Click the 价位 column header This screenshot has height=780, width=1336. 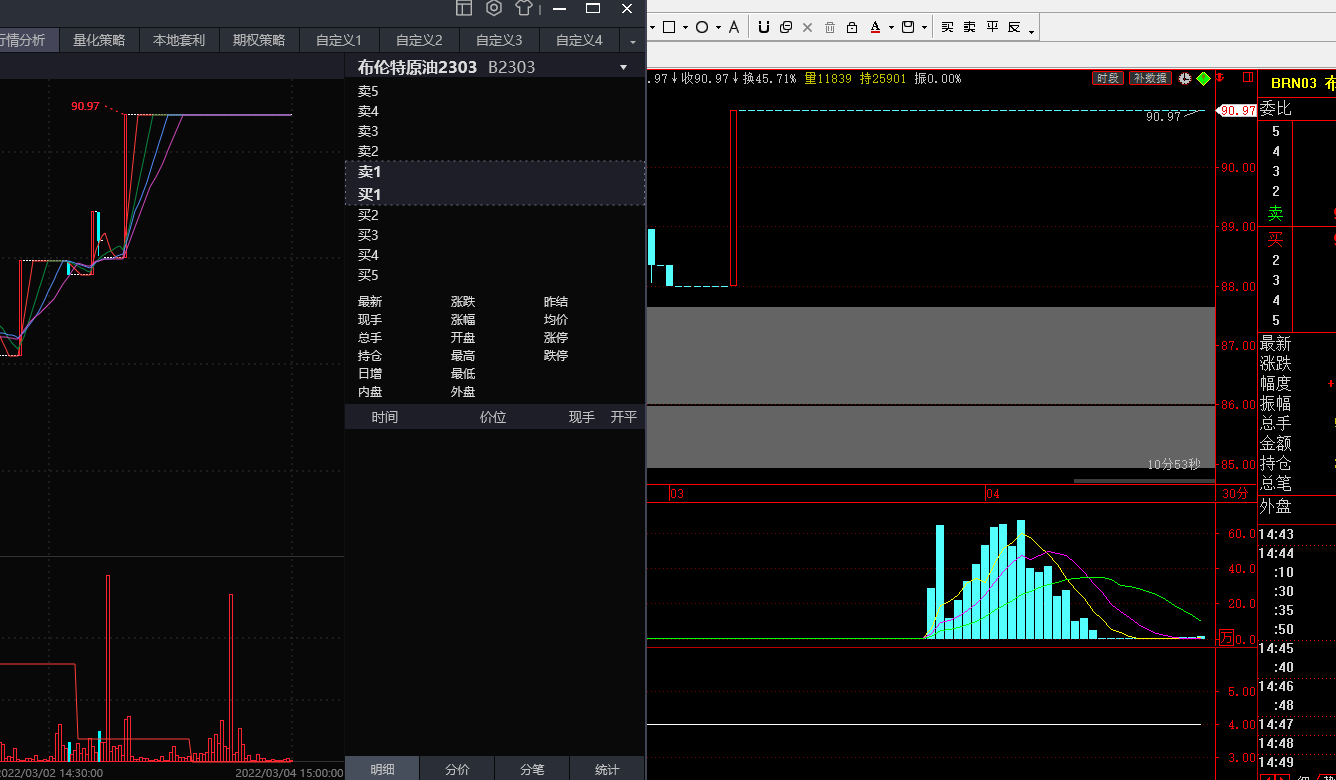pos(493,417)
